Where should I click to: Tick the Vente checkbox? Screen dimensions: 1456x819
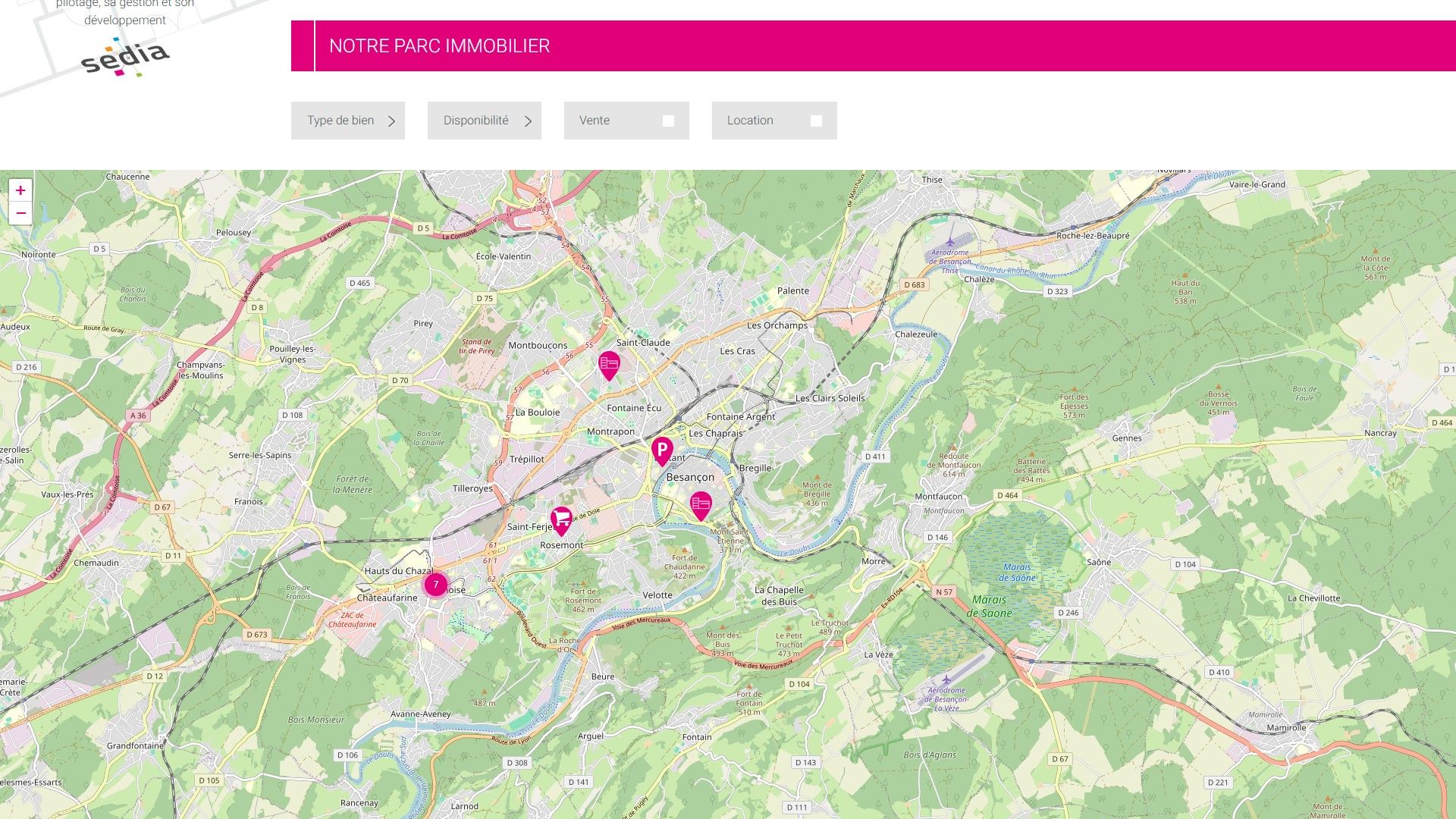click(x=668, y=121)
